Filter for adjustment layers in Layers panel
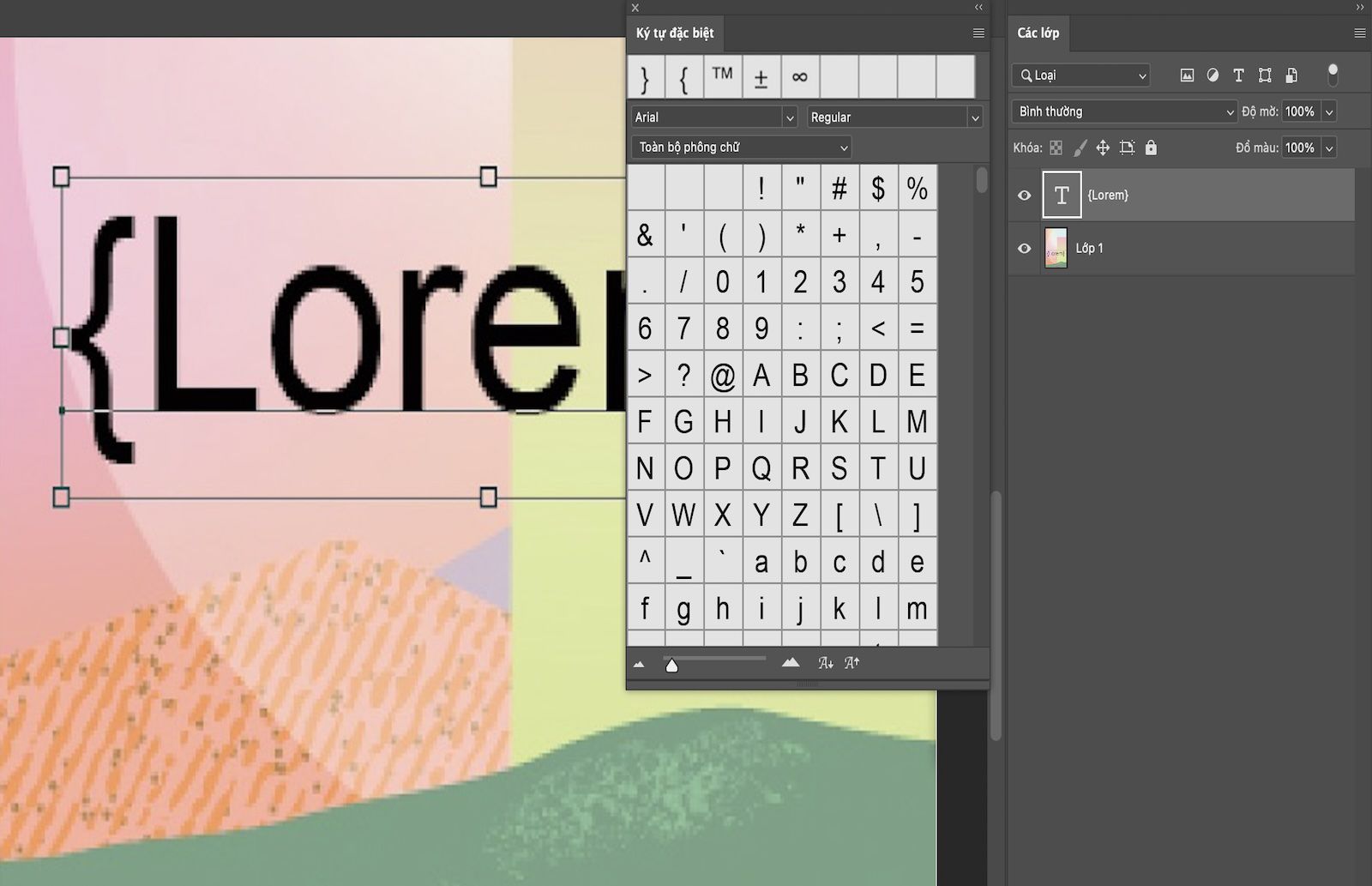This screenshot has width=1372, height=886. tap(1212, 75)
